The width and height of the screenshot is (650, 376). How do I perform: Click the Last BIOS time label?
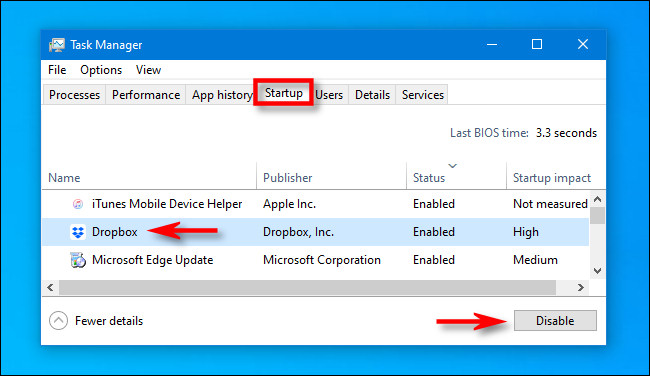pos(490,133)
